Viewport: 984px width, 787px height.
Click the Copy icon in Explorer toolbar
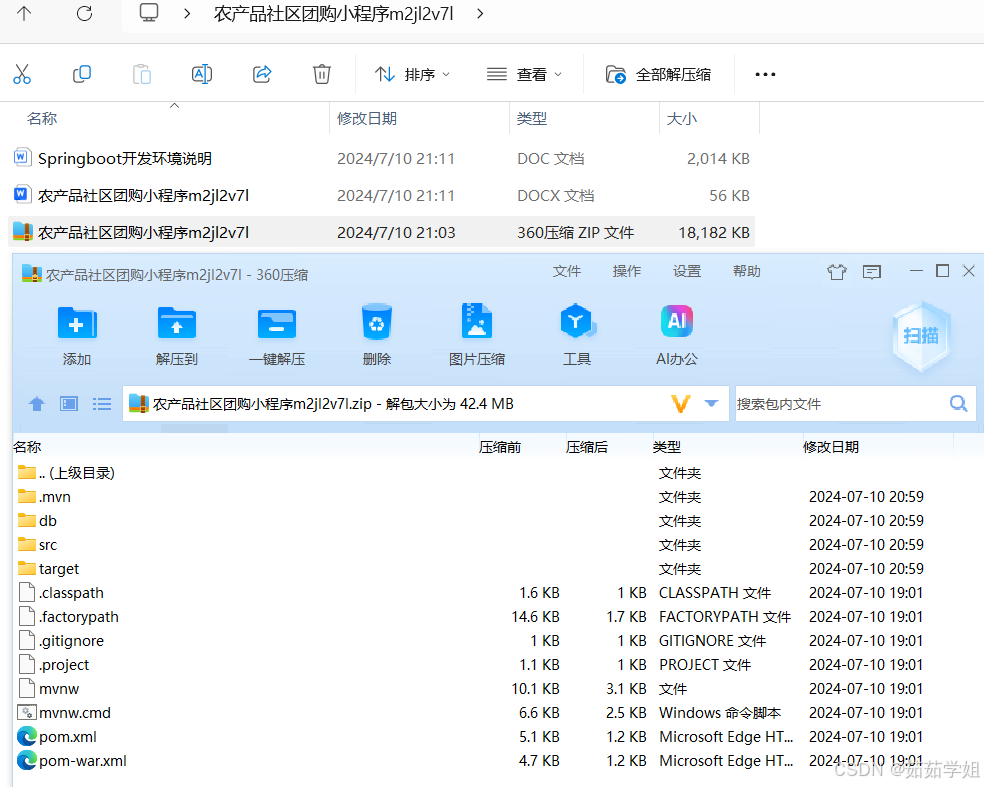click(x=82, y=74)
